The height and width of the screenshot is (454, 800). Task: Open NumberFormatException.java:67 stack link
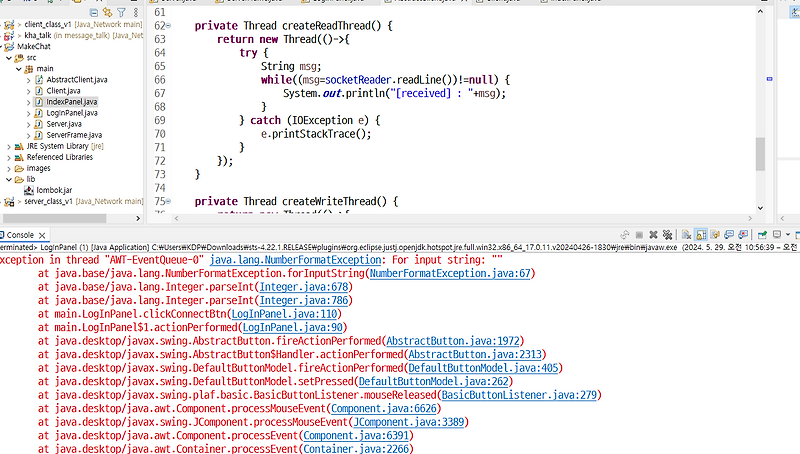coord(450,273)
